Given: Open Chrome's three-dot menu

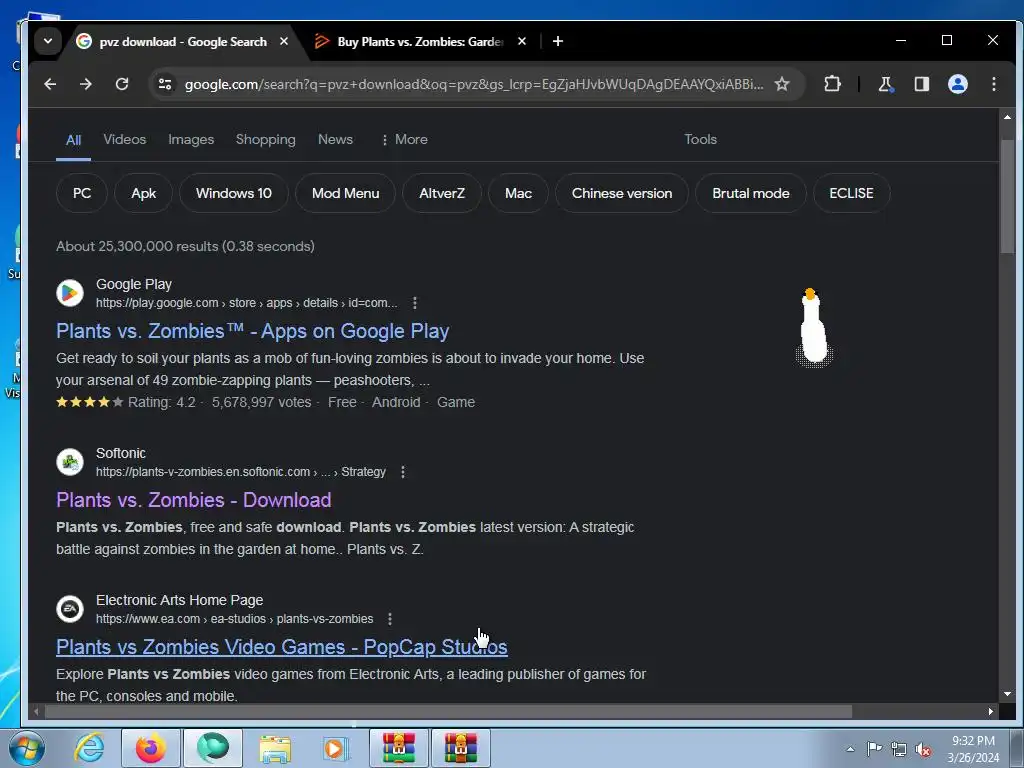Looking at the screenshot, I should 993,84.
